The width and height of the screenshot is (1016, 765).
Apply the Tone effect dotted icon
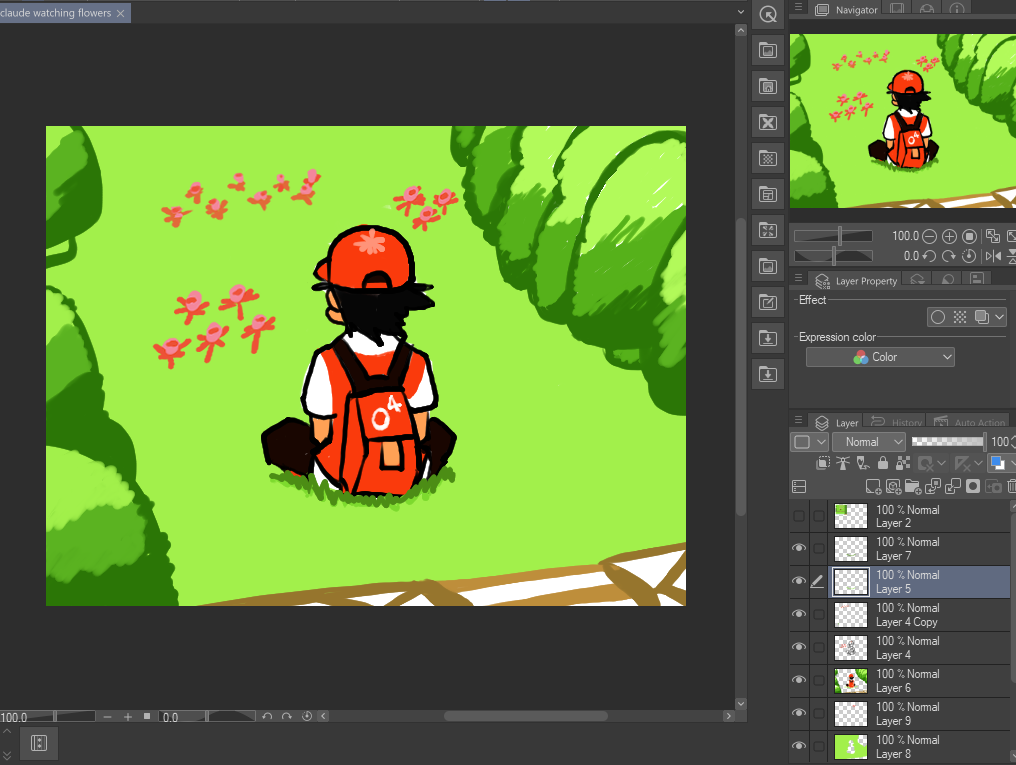pos(960,317)
